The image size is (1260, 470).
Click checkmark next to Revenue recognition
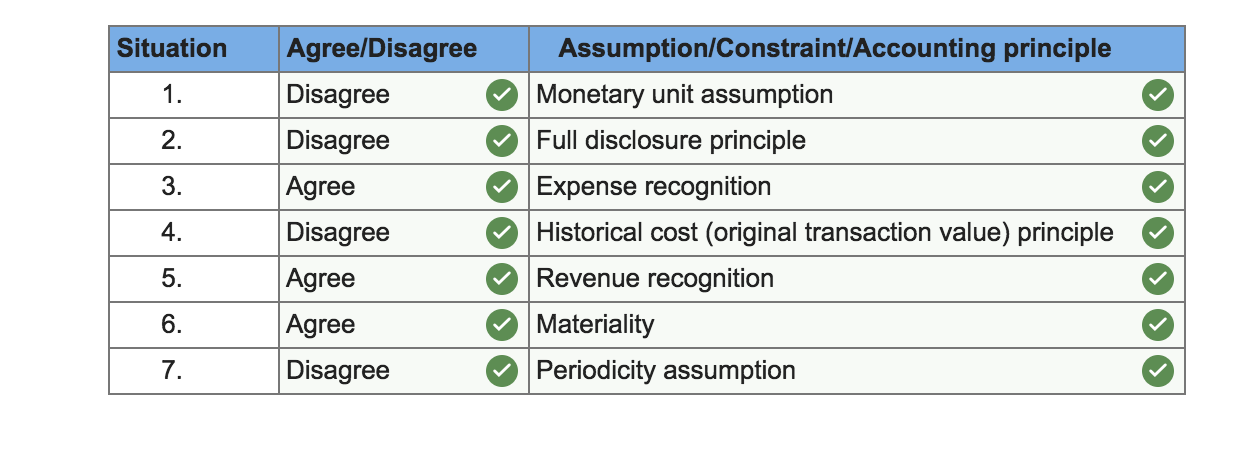tap(1157, 279)
